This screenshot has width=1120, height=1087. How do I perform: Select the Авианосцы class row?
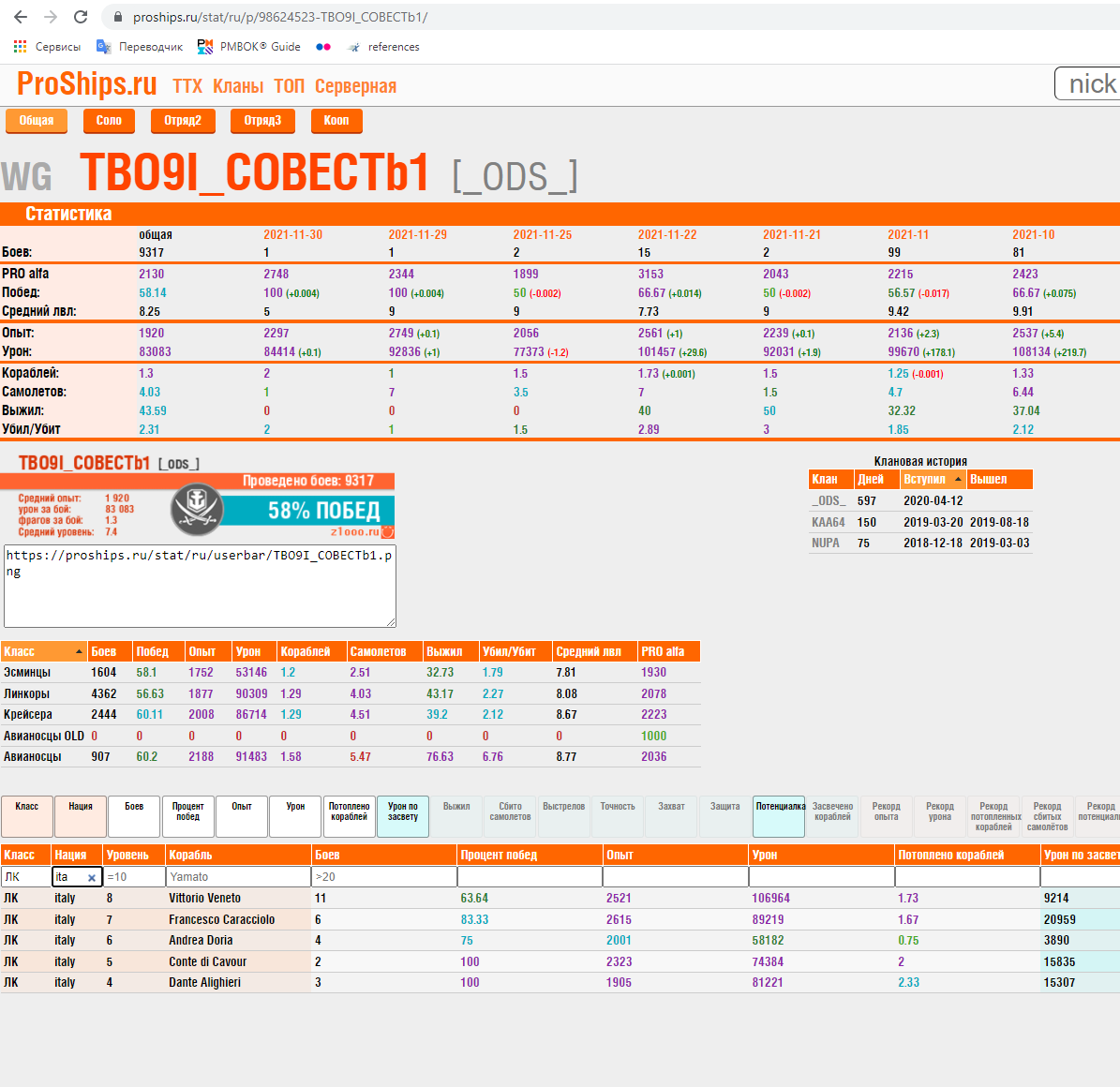[350, 756]
